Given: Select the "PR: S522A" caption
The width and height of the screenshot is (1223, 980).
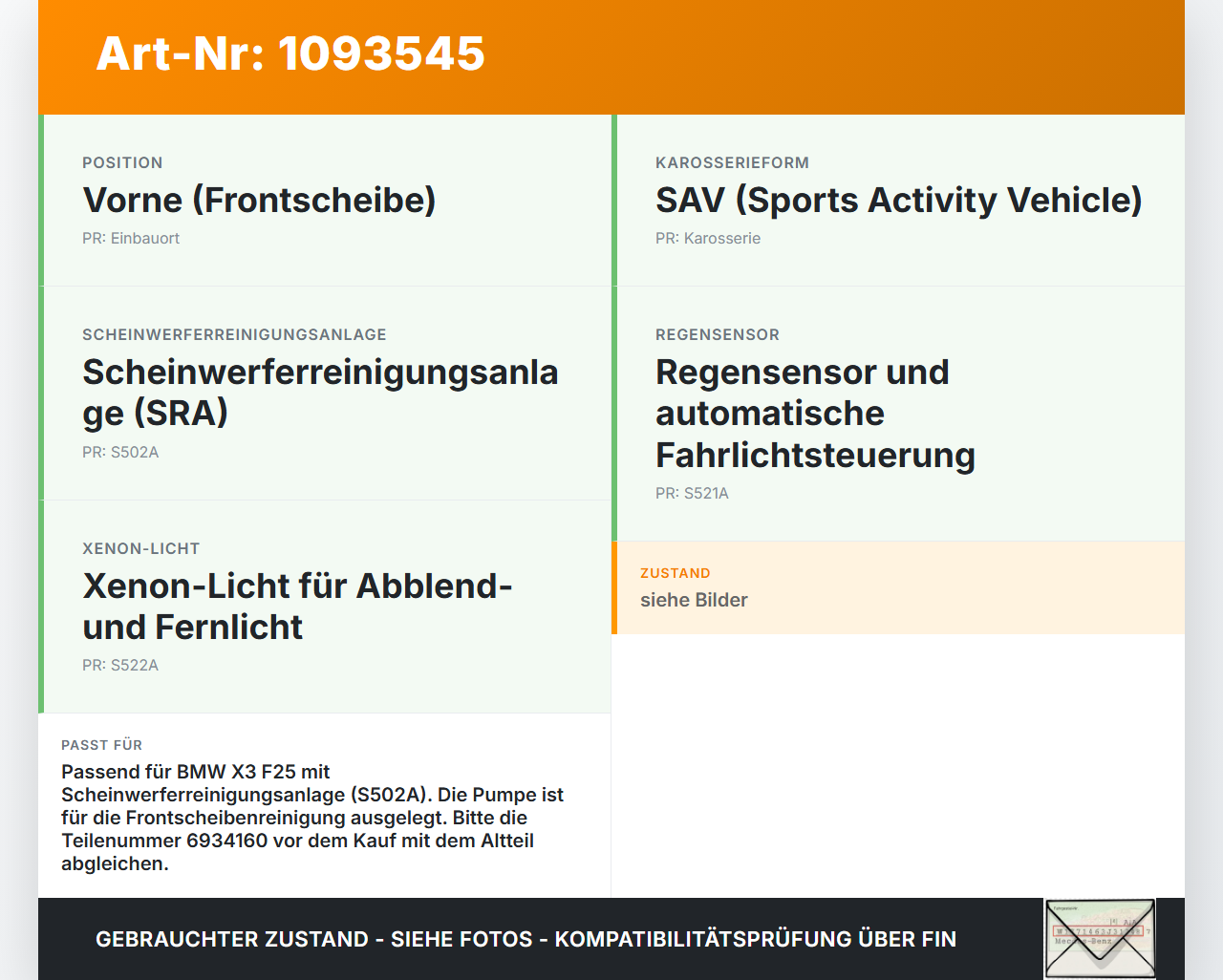Looking at the screenshot, I should 120,665.
